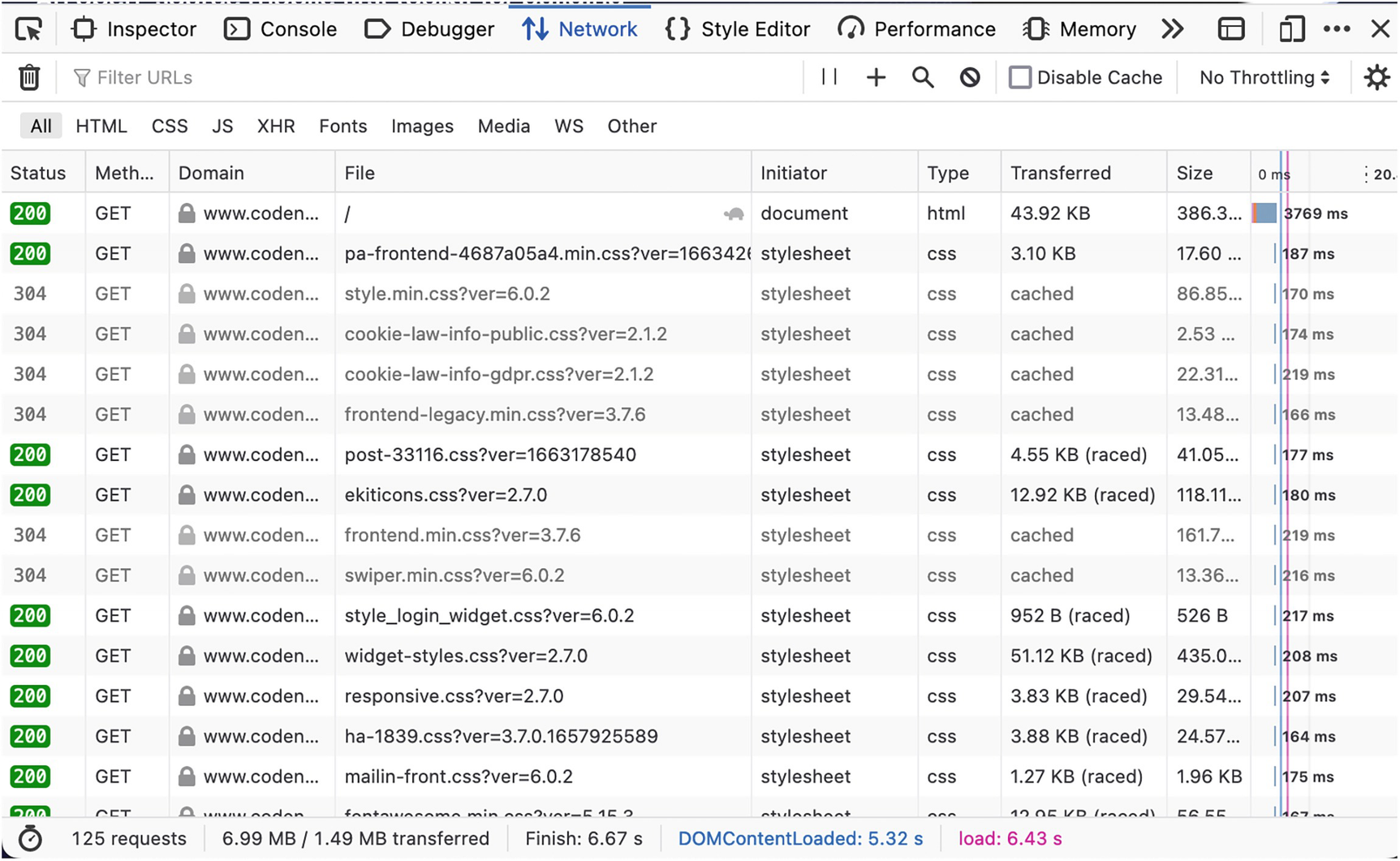Open No Throttling dropdown
The image size is (1400, 861).
point(1264,78)
